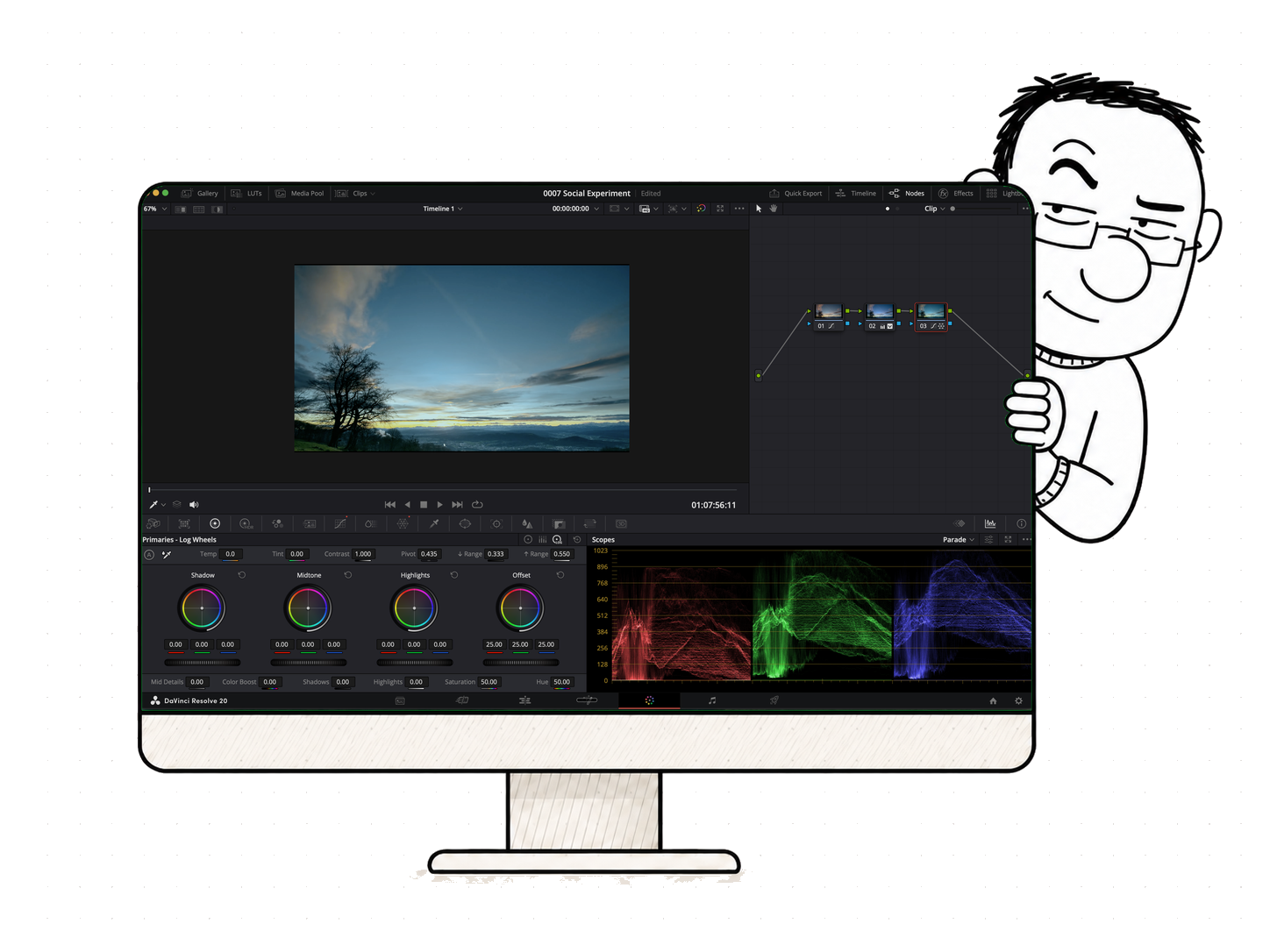Click Quick Export

(x=796, y=193)
